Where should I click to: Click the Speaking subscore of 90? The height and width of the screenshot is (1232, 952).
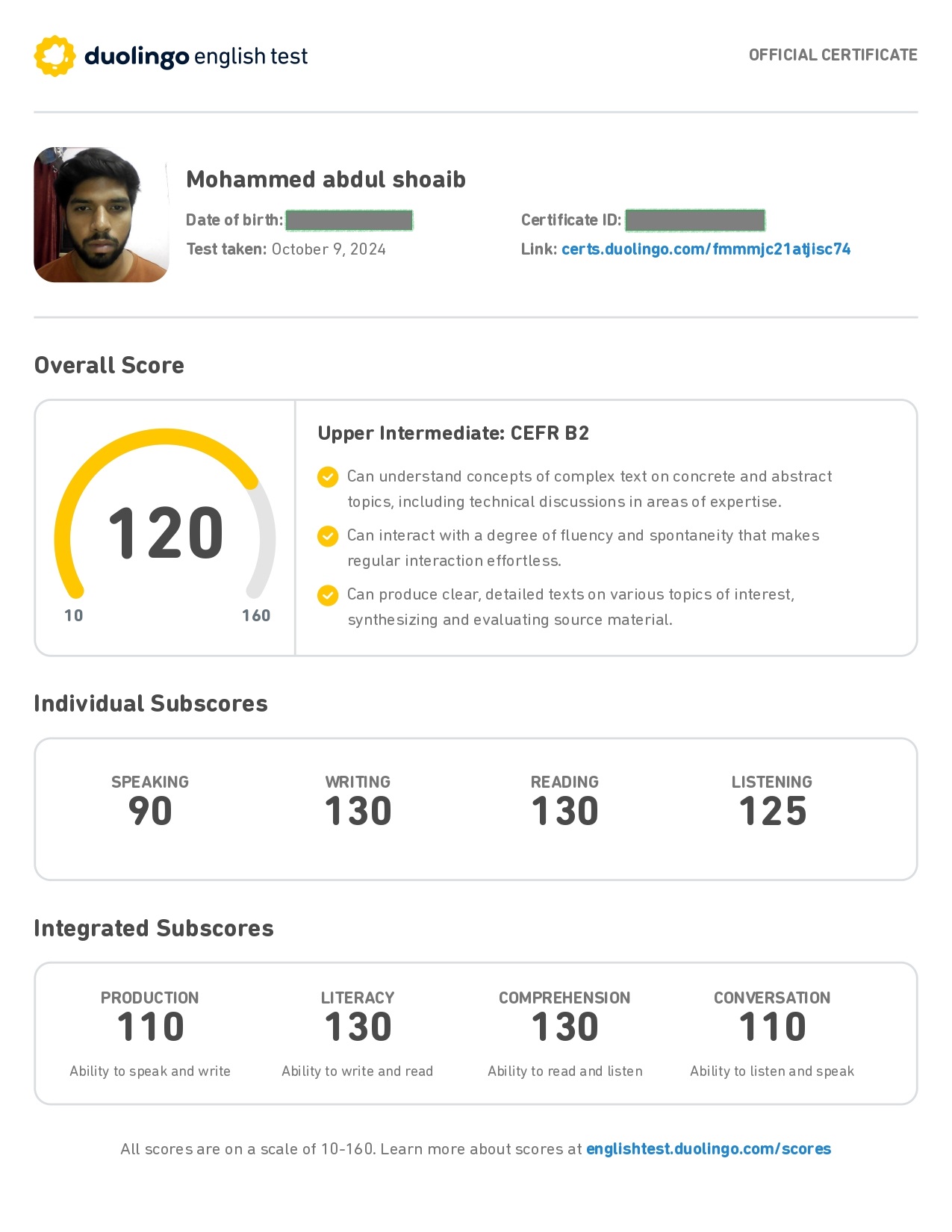click(x=150, y=812)
